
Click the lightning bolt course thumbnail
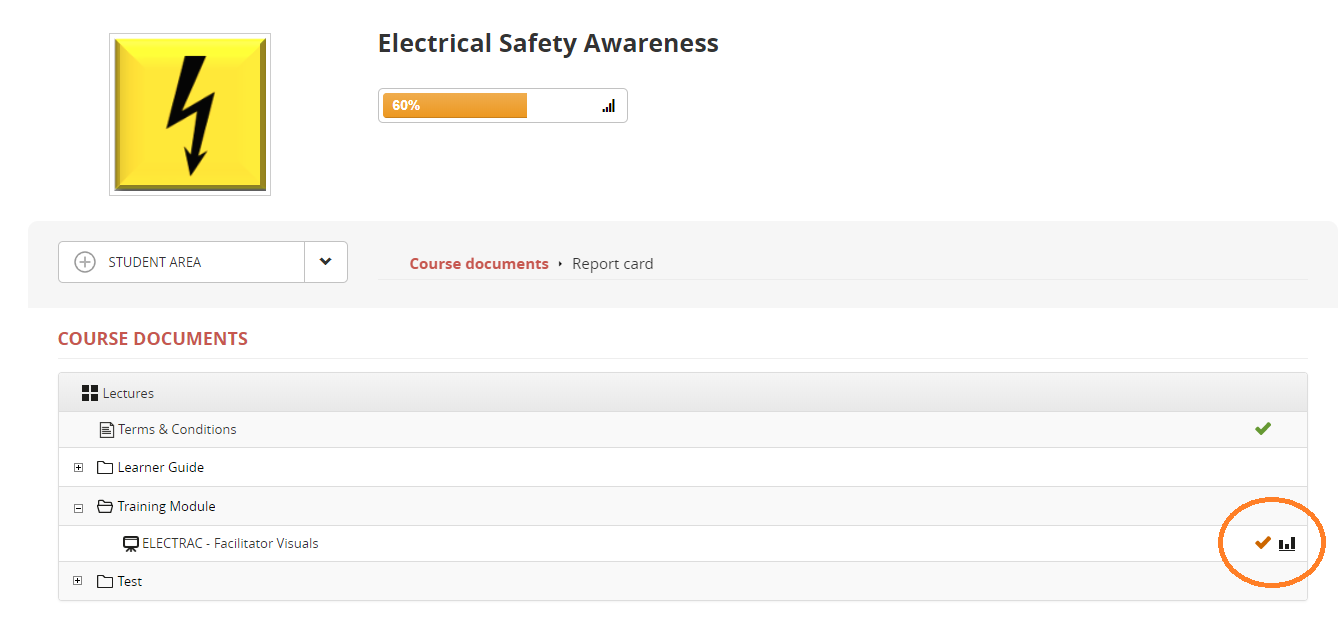pyautogui.click(x=190, y=114)
